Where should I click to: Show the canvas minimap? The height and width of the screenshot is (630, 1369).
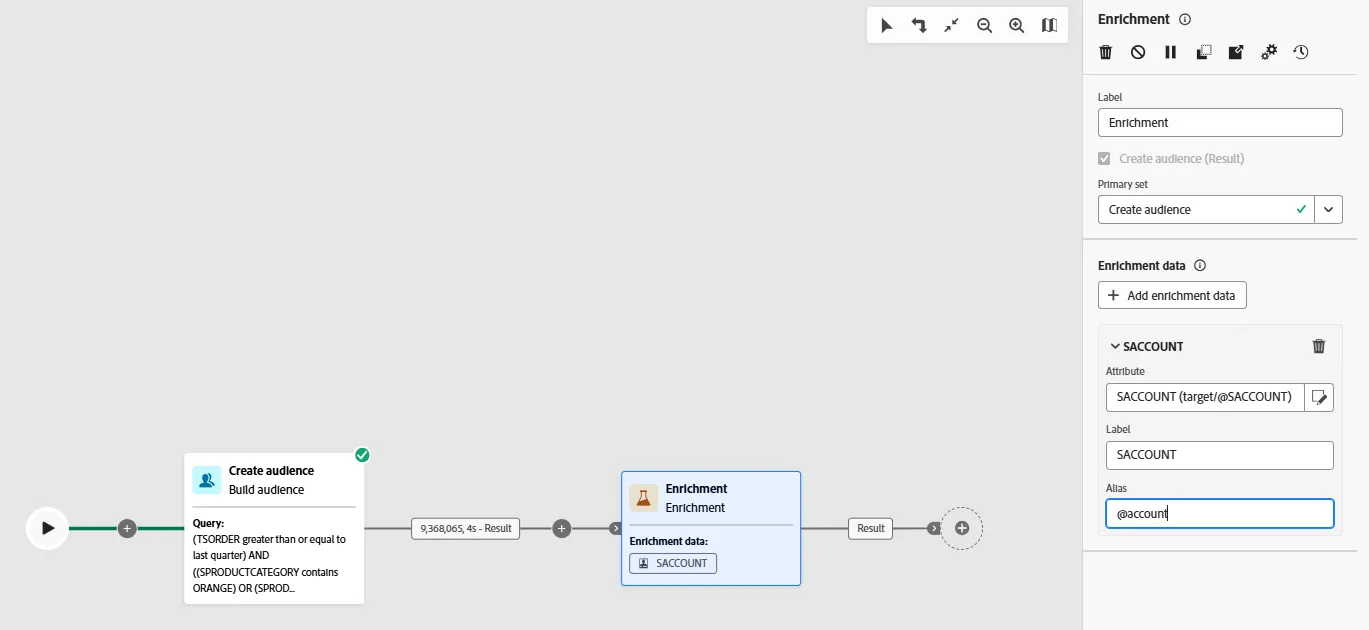coord(1049,26)
